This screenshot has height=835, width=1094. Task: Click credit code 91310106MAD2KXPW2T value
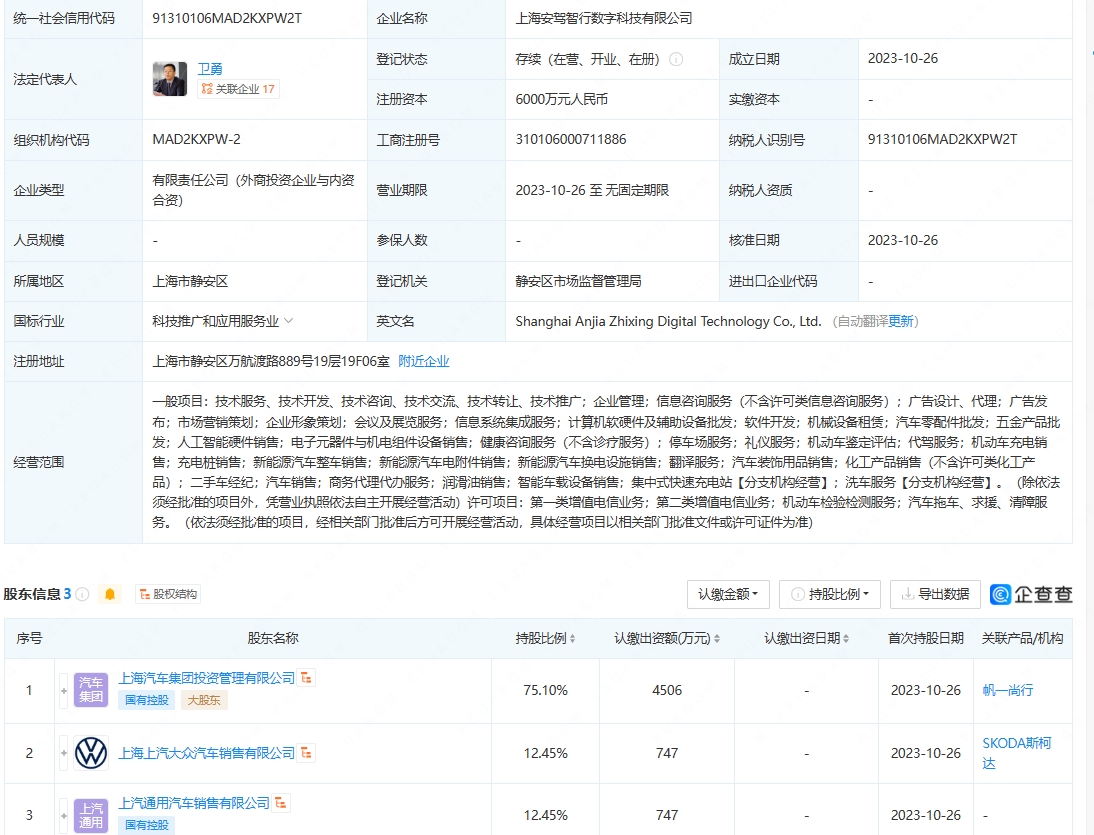click(x=227, y=19)
